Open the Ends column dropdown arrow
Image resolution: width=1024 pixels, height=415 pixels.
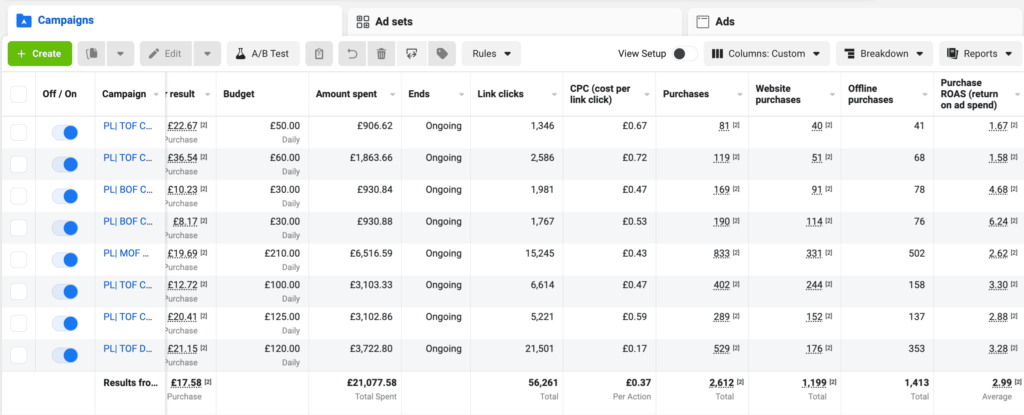461,95
